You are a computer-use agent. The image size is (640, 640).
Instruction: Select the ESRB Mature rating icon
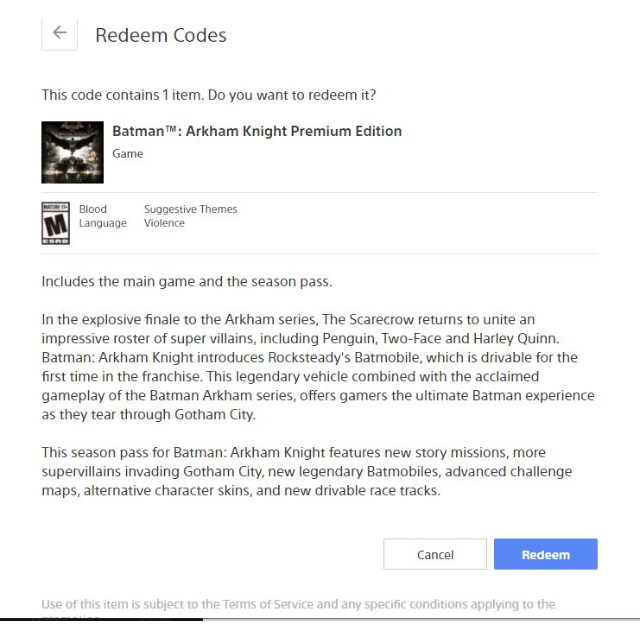(x=56, y=223)
